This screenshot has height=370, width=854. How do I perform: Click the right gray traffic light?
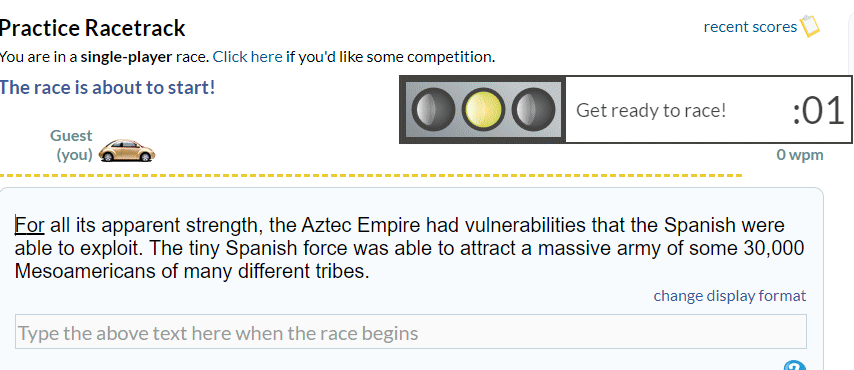point(533,110)
